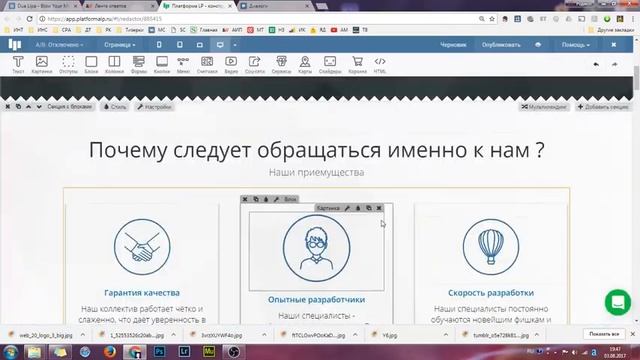Click the Черновик draft button

pyautogui.click(x=453, y=45)
